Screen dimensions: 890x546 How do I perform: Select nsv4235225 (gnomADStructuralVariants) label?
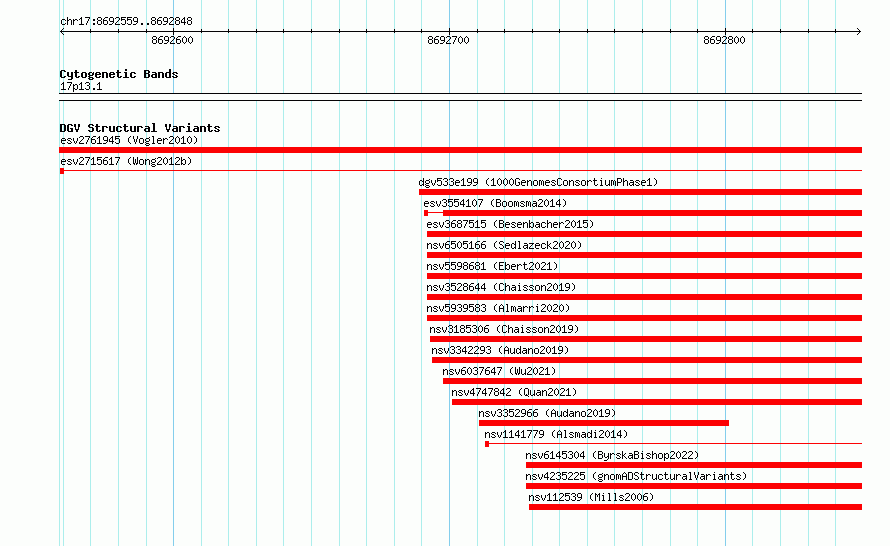tap(636, 476)
